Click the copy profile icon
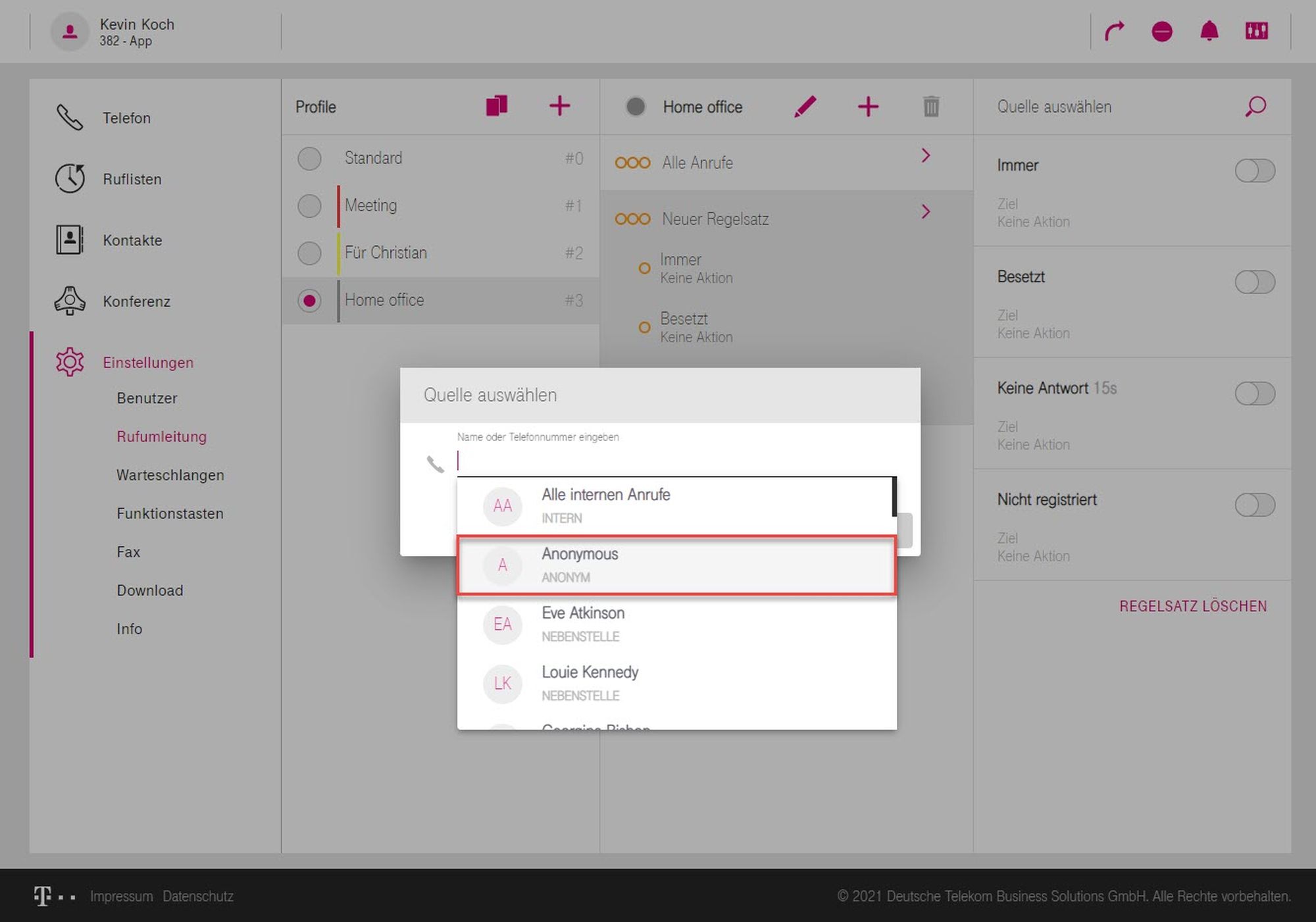1316x922 pixels. tap(496, 106)
